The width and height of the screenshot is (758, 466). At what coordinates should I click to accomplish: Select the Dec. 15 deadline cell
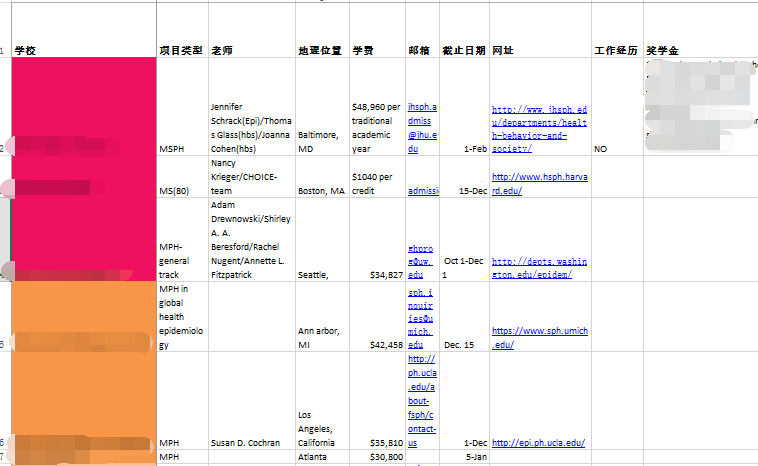click(465, 317)
